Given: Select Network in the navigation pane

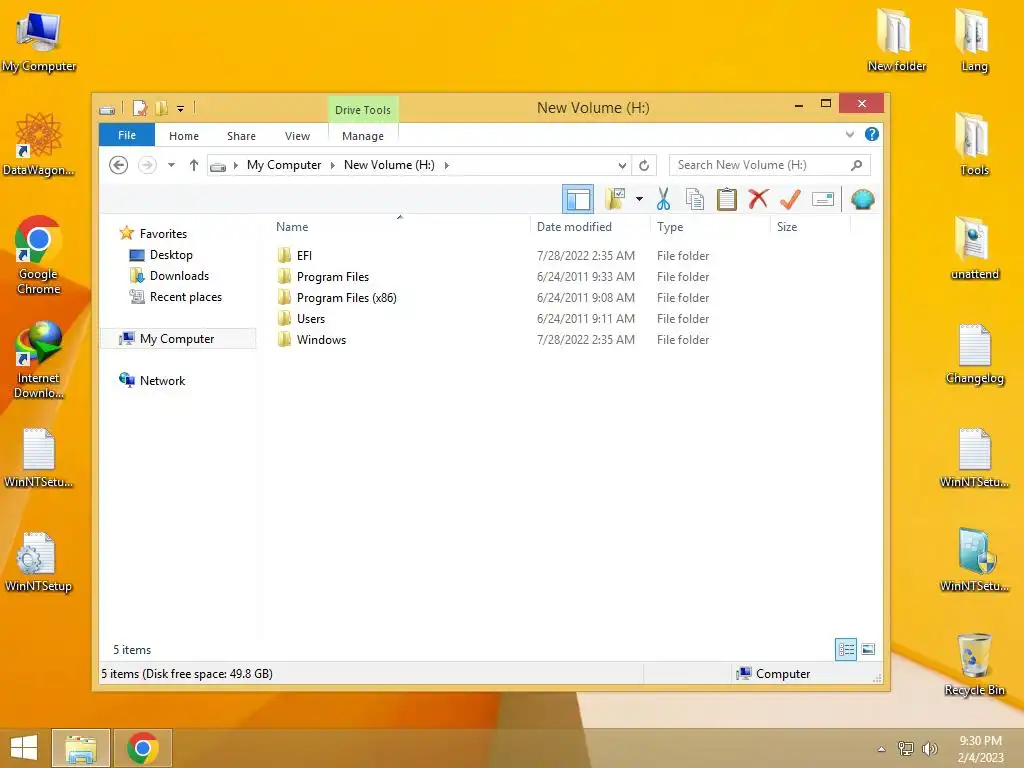Looking at the screenshot, I should tap(162, 381).
